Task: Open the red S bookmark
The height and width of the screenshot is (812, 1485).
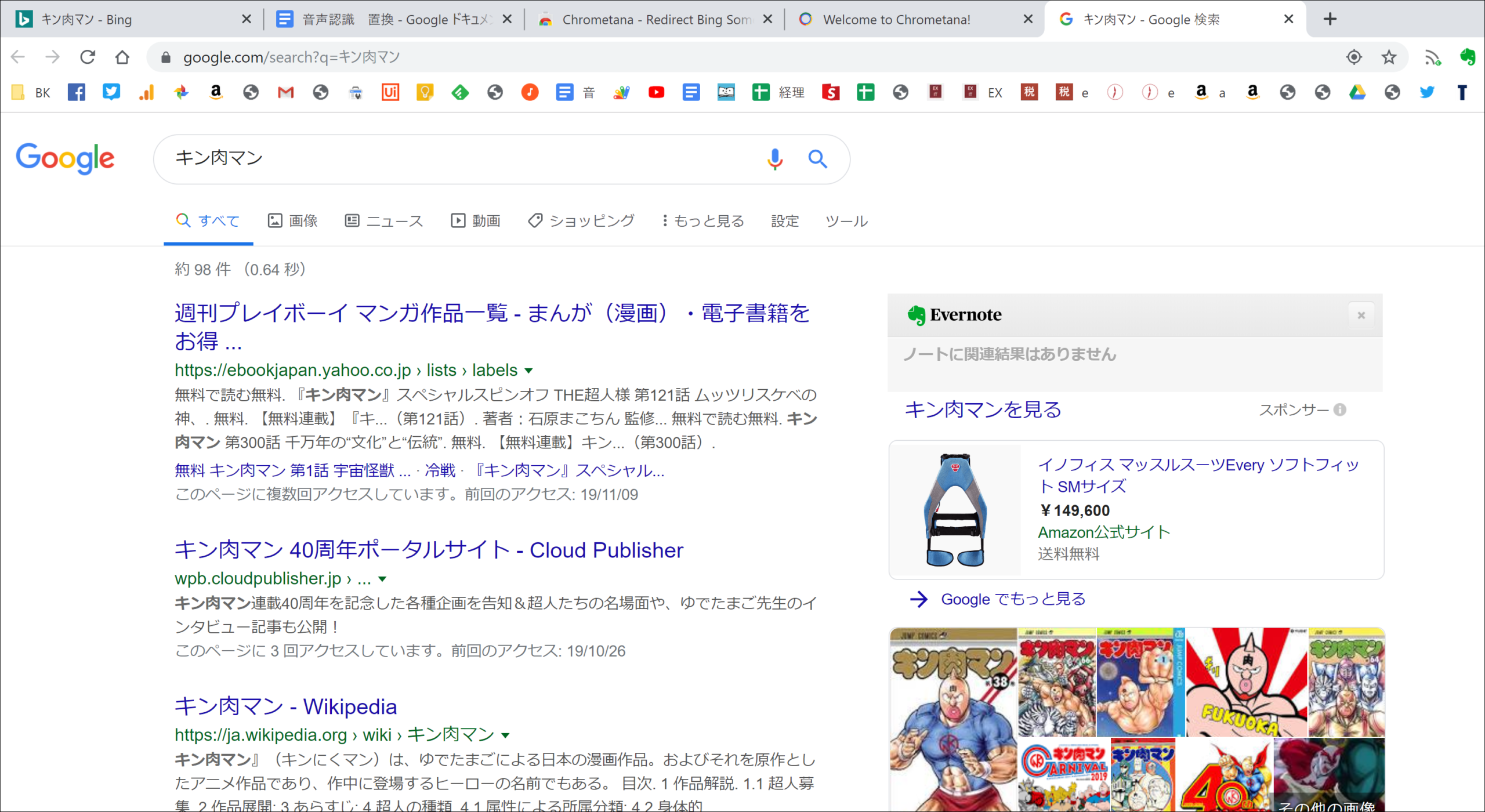Action: (x=831, y=92)
